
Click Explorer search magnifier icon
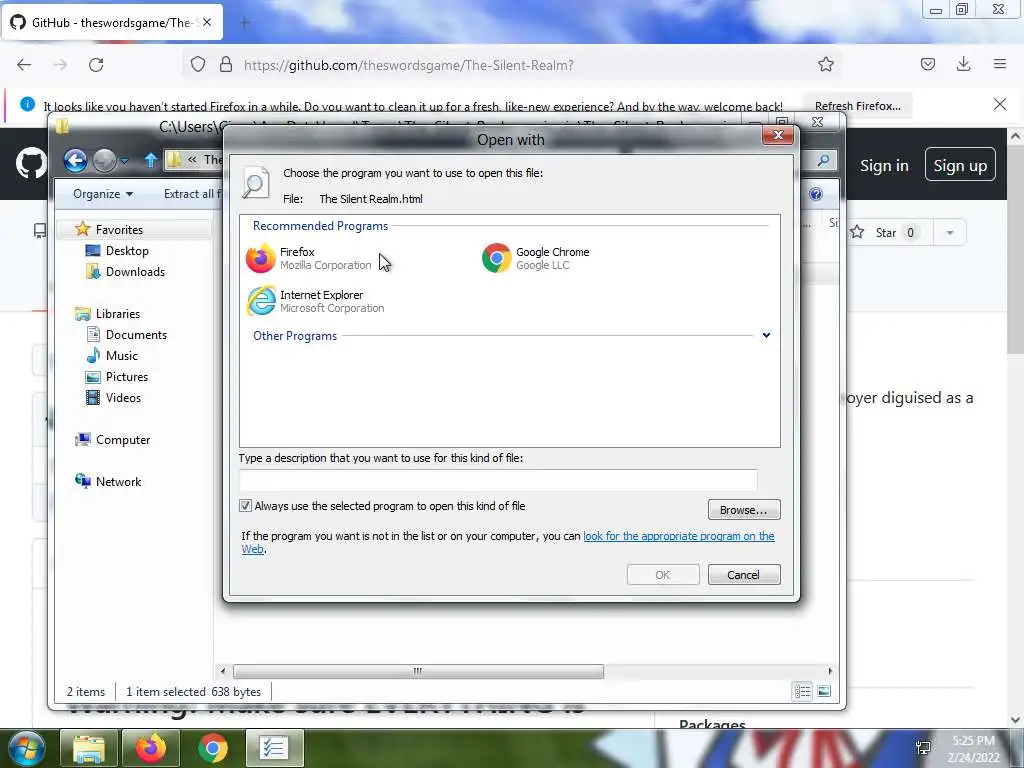[824, 160]
